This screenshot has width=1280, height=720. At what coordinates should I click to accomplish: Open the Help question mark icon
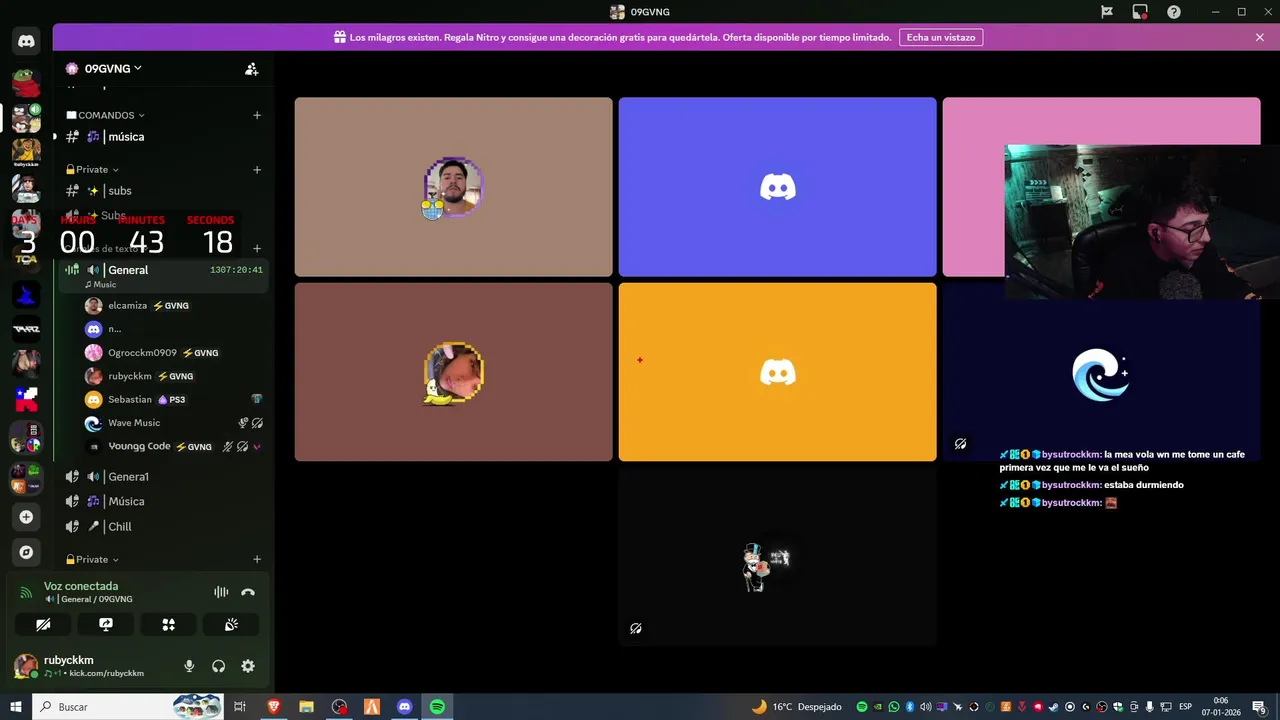click(1174, 12)
